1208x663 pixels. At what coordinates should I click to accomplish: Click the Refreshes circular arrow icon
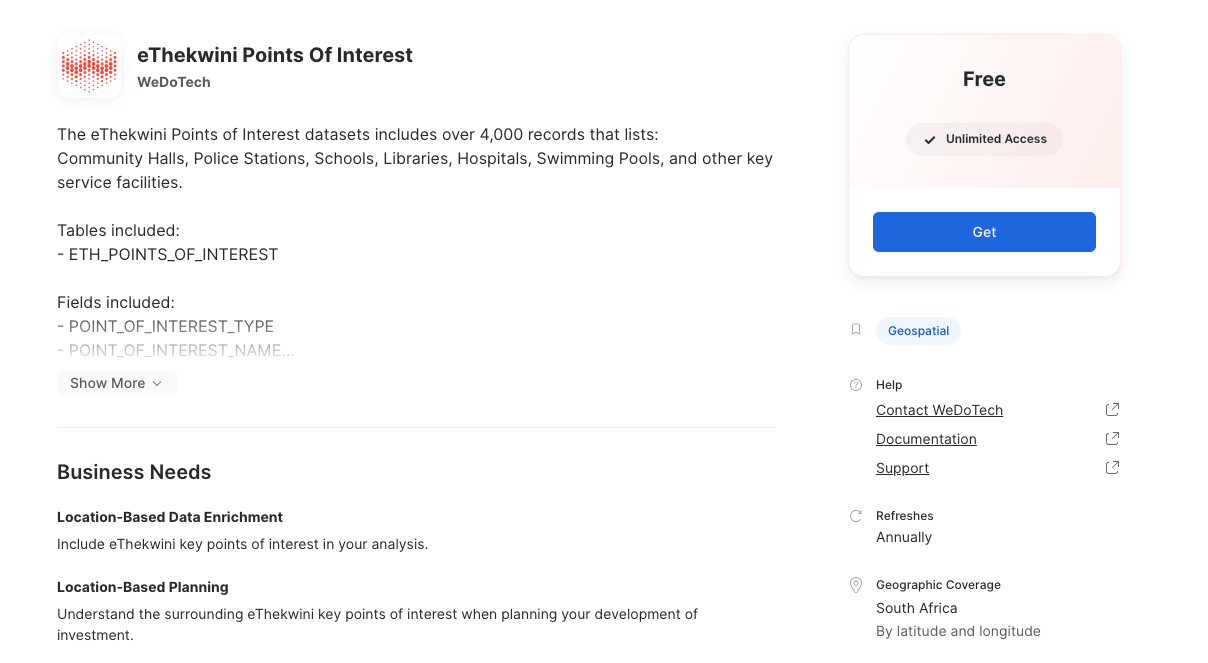pyautogui.click(x=856, y=516)
